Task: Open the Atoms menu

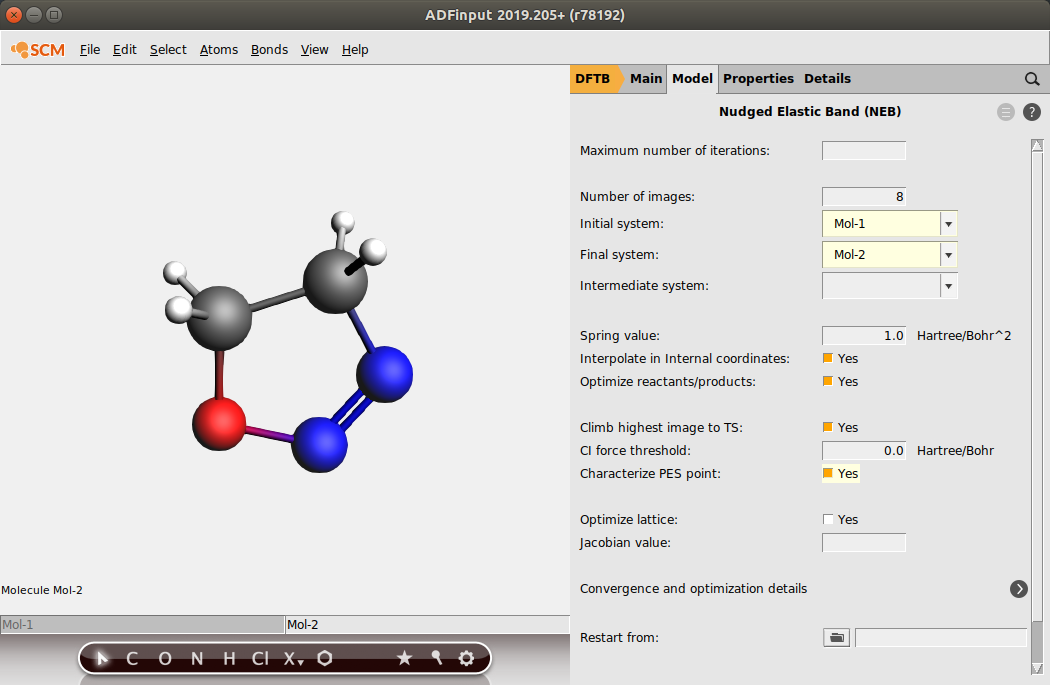Action: pos(219,50)
